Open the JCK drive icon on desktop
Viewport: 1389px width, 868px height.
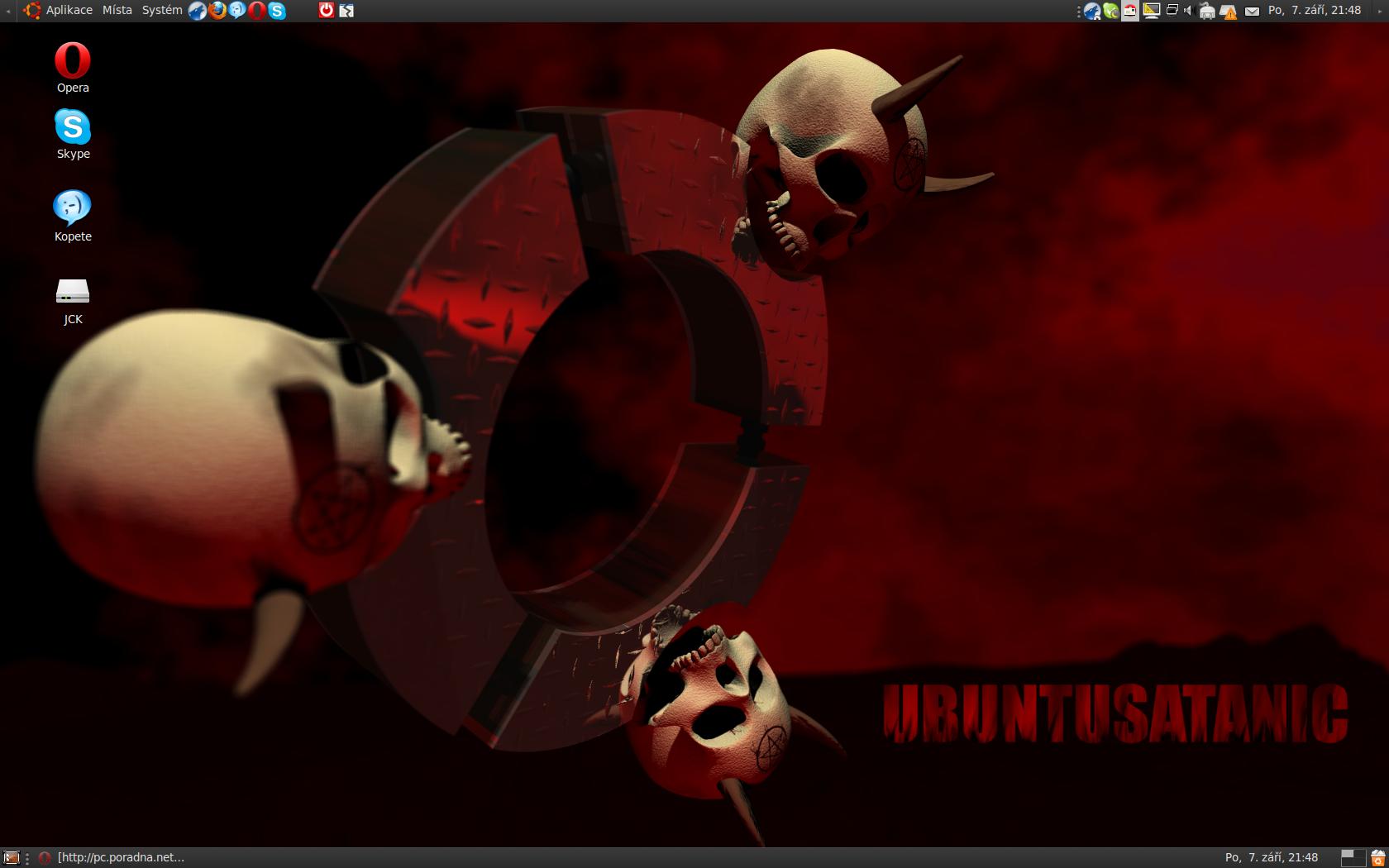(x=73, y=301)
